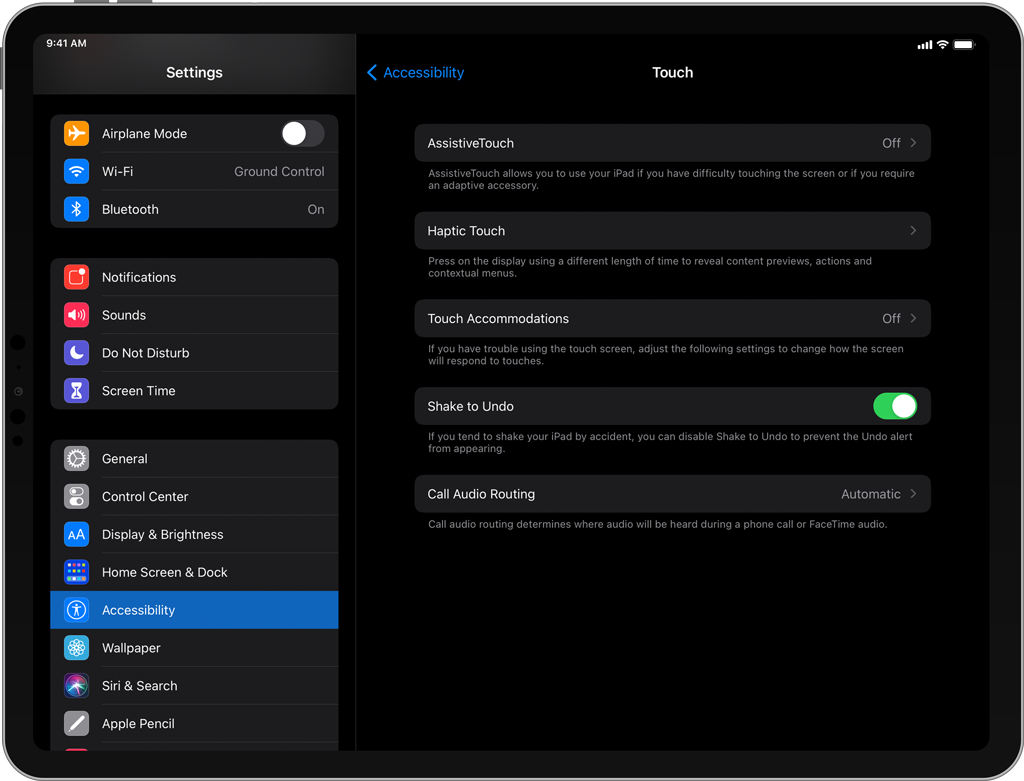Viewport: 1024px width, 781px height.
Task: Select the Apple Pencil icon
Action: coord(76,723)
